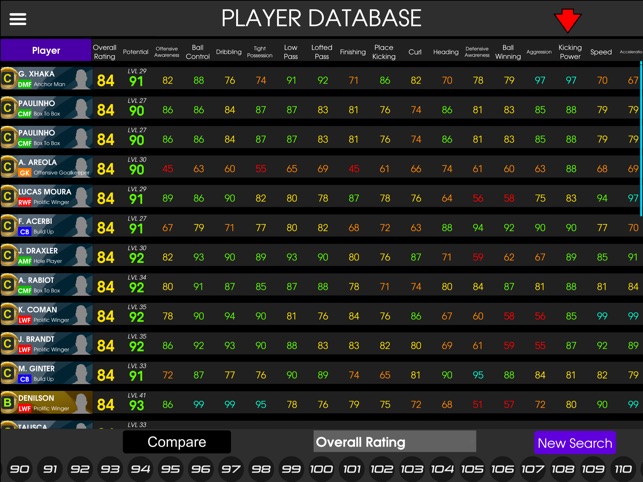Screen dimensions: 643x482
Task: Sort by Kicking Power column header
Action: [x=570, y=52]
